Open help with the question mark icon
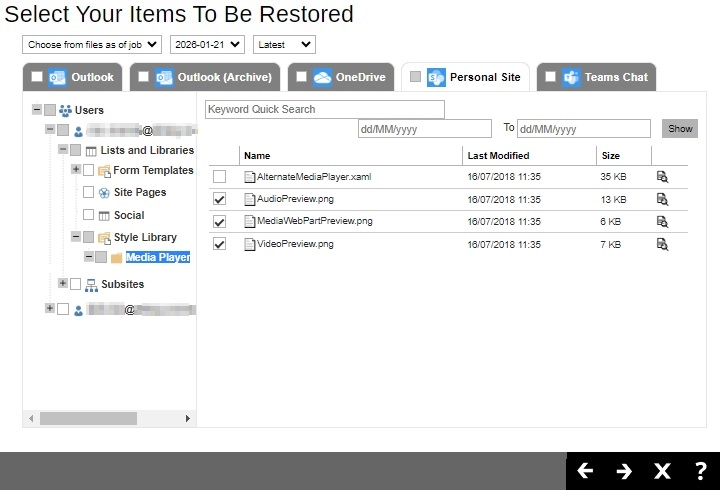 point(700,471)
